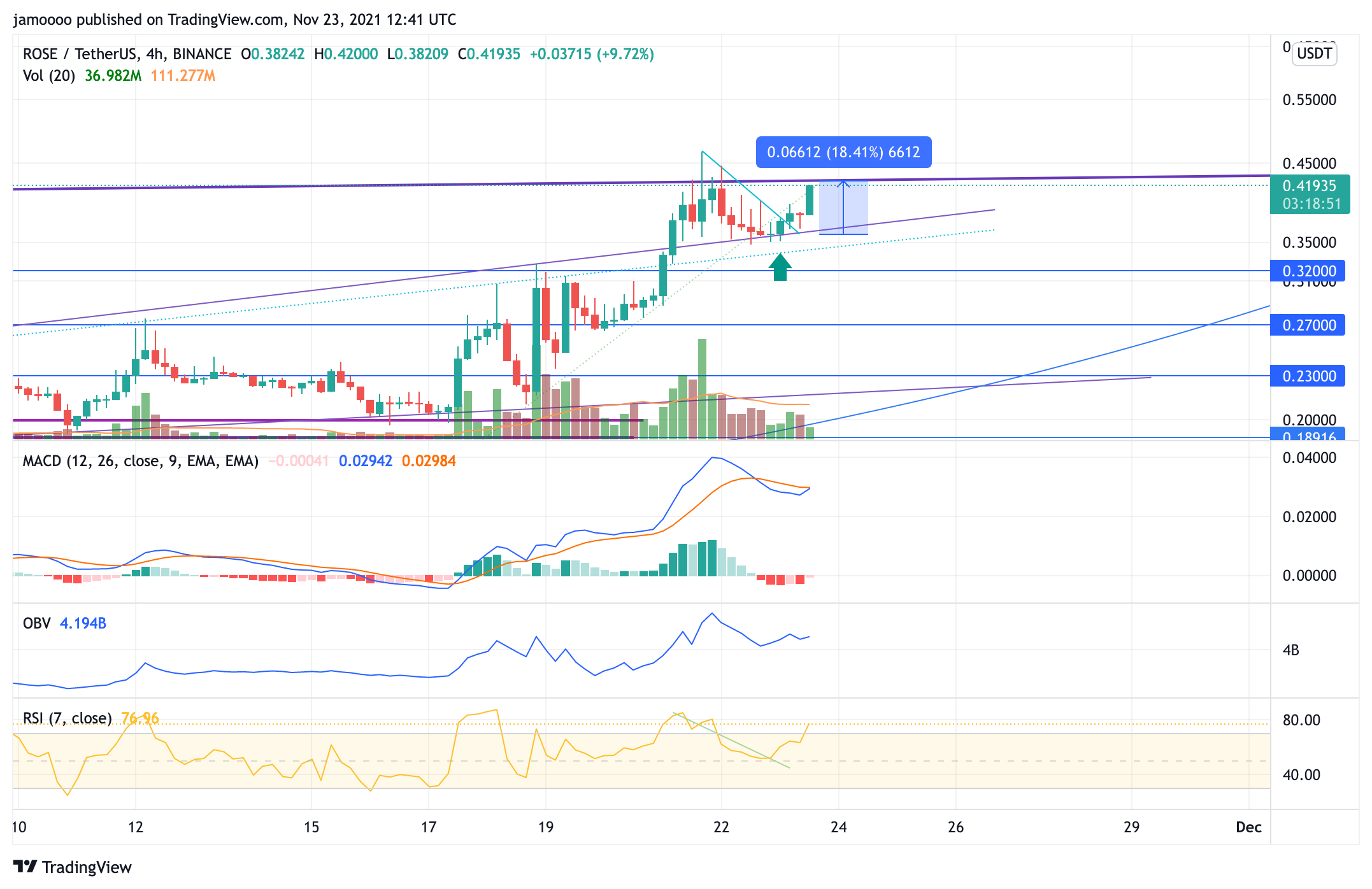Image resolution: width=1372 pixels, height=889 pixels.
Task: Select the 0.27000 horizontal line price label
Action: (x=1308, y=325)
